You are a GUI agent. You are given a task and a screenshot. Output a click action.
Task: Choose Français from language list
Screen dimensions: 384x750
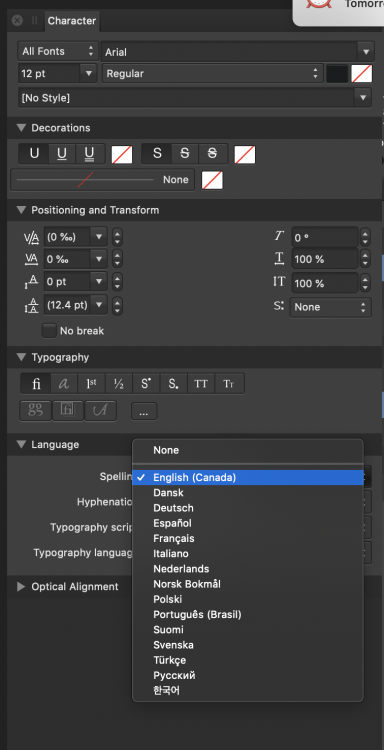pos(248,539)
